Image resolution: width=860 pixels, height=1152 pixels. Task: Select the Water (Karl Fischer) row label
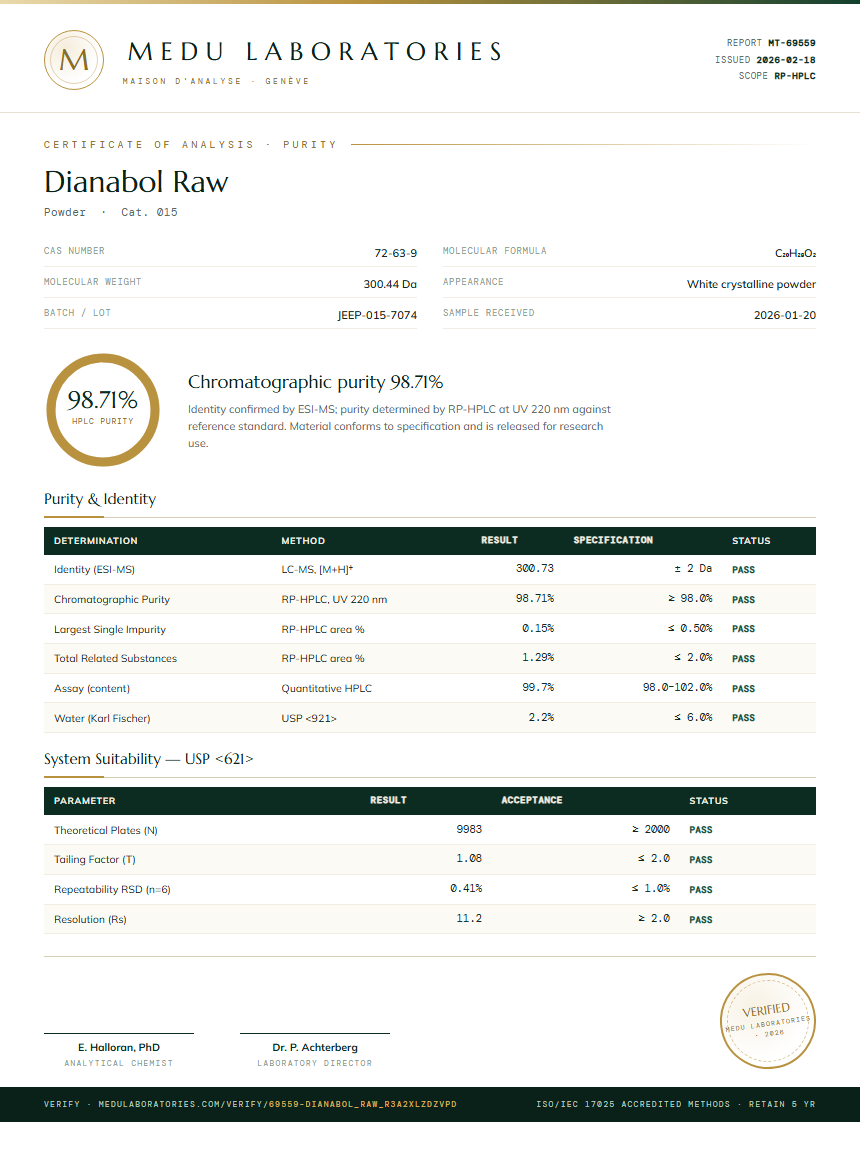pos(102,719)
